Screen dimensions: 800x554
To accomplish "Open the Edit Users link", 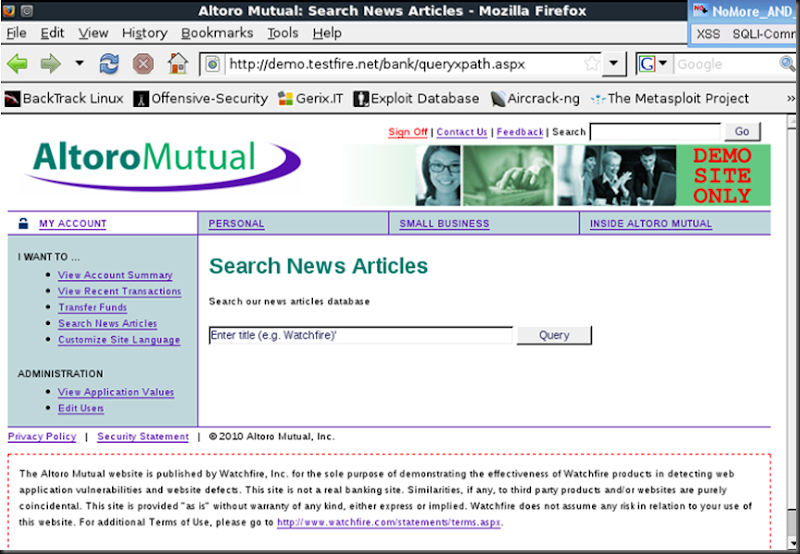I will 81,408.
